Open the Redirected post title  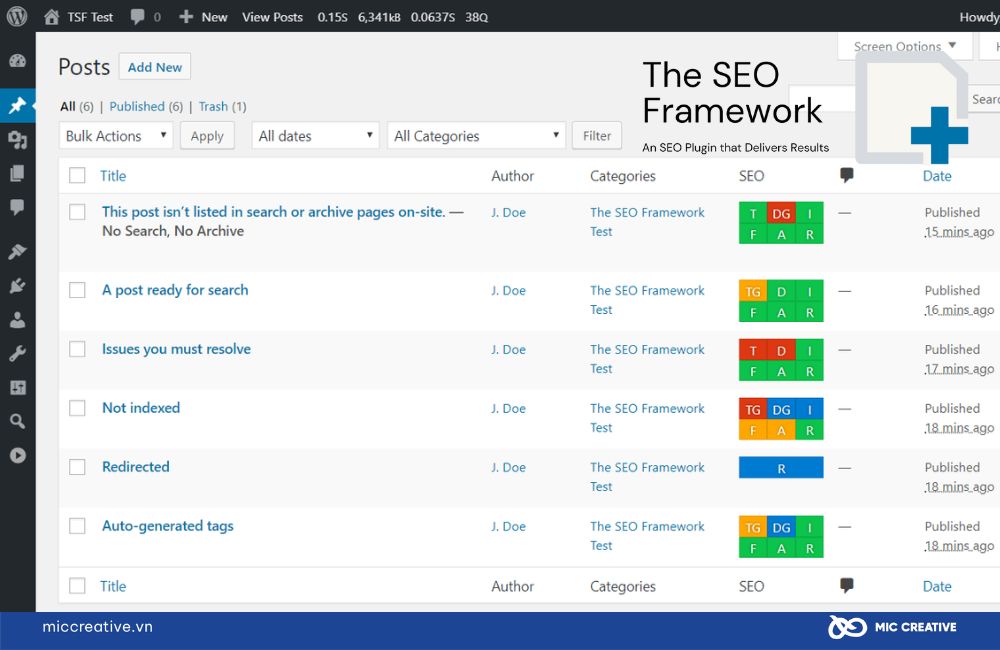(136, 467)
